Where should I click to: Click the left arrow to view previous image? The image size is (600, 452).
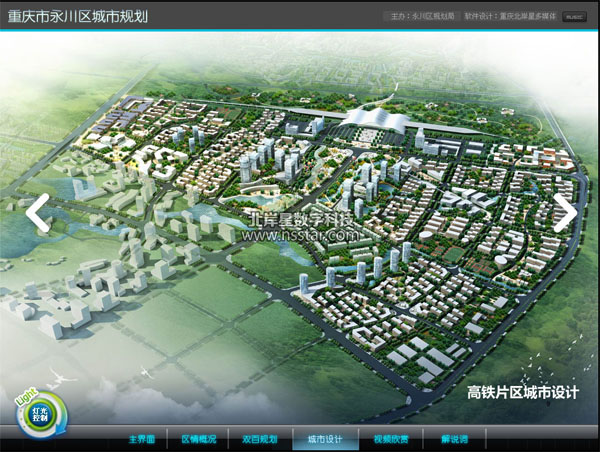coord(38,213)
